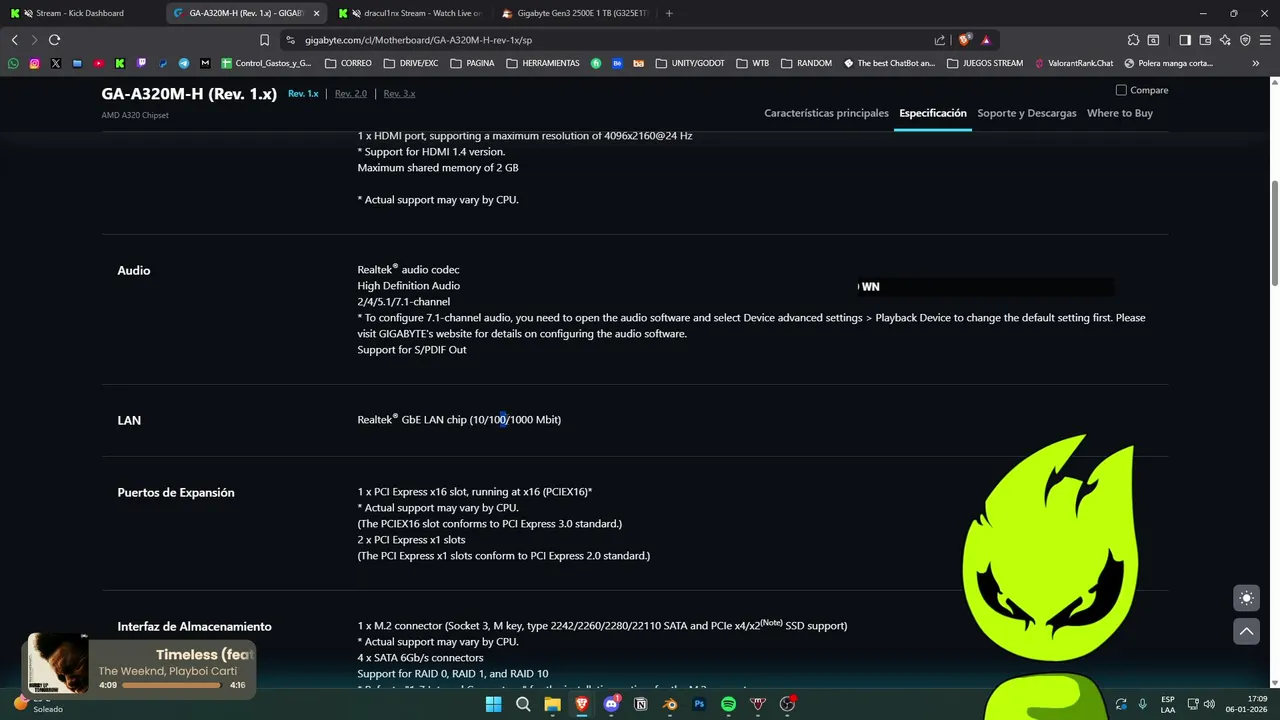Click the page vertical scrollbar
1280x720 pixels.
[1274, 233]
